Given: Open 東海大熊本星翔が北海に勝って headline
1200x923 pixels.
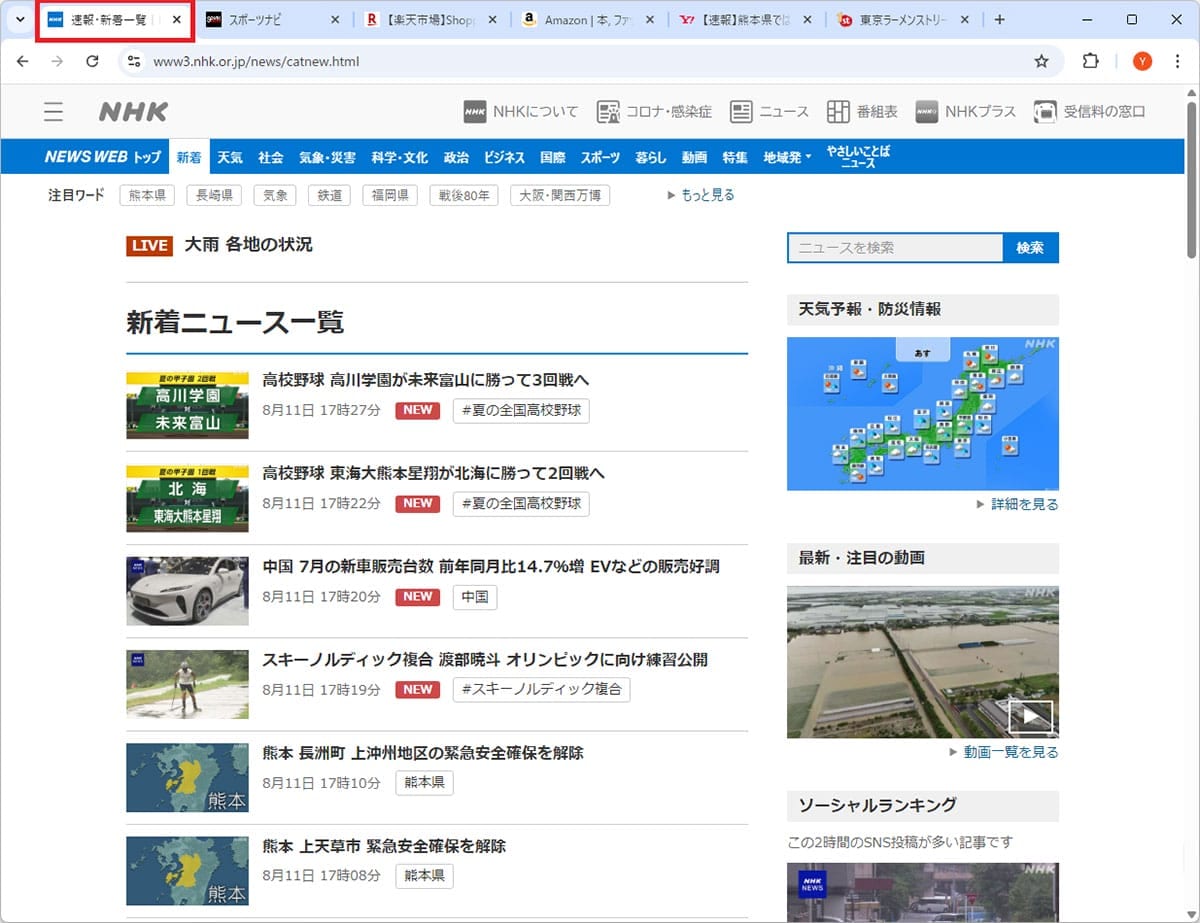Looking at the screenshot, I should click(x=433, y=473).
